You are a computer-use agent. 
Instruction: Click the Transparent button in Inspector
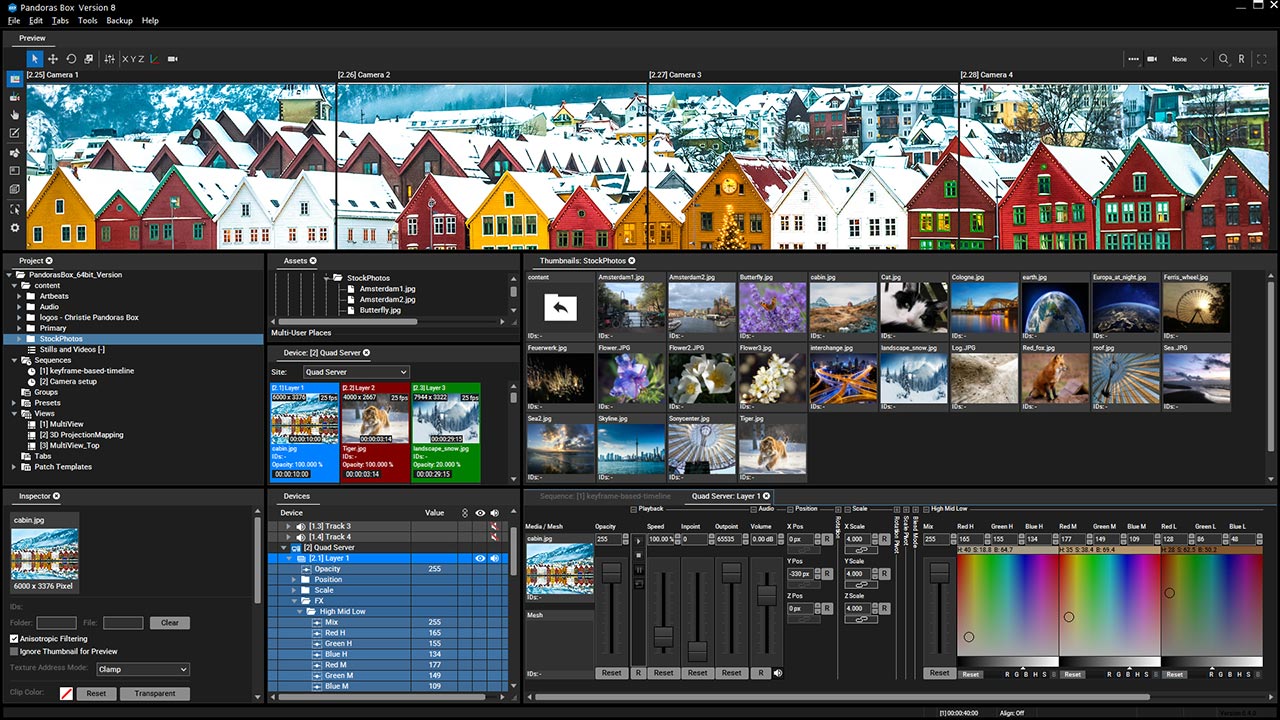point(154,693)
